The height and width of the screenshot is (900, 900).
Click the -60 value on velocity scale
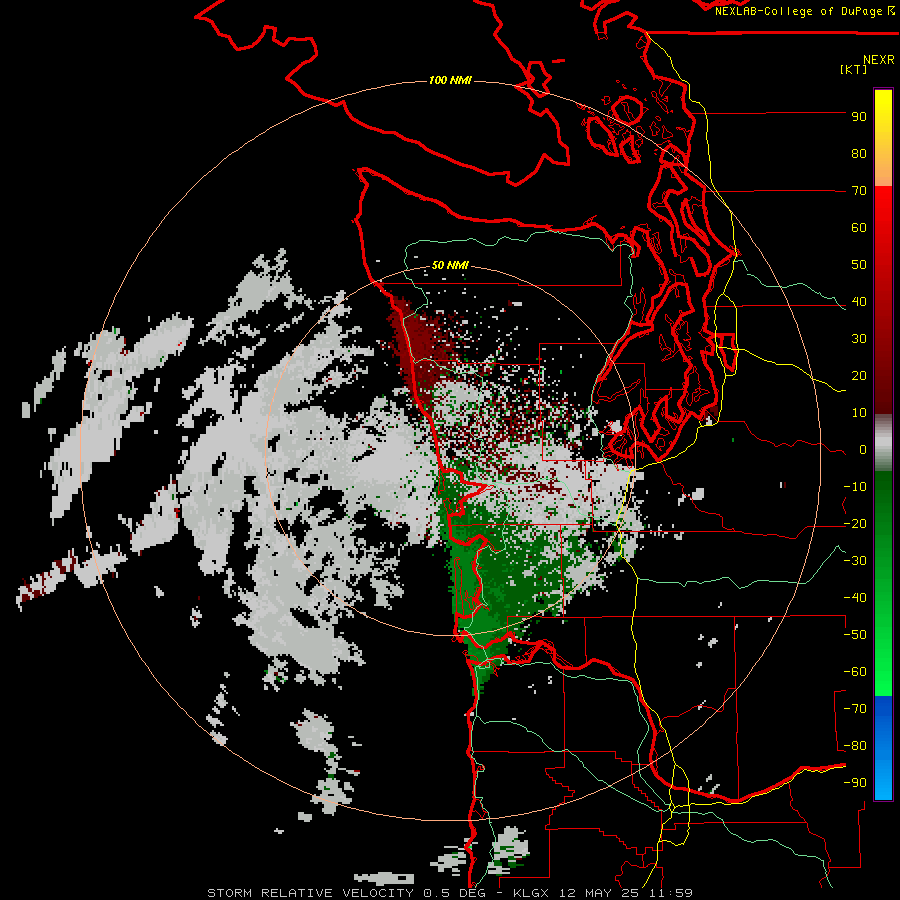[855, 672]
